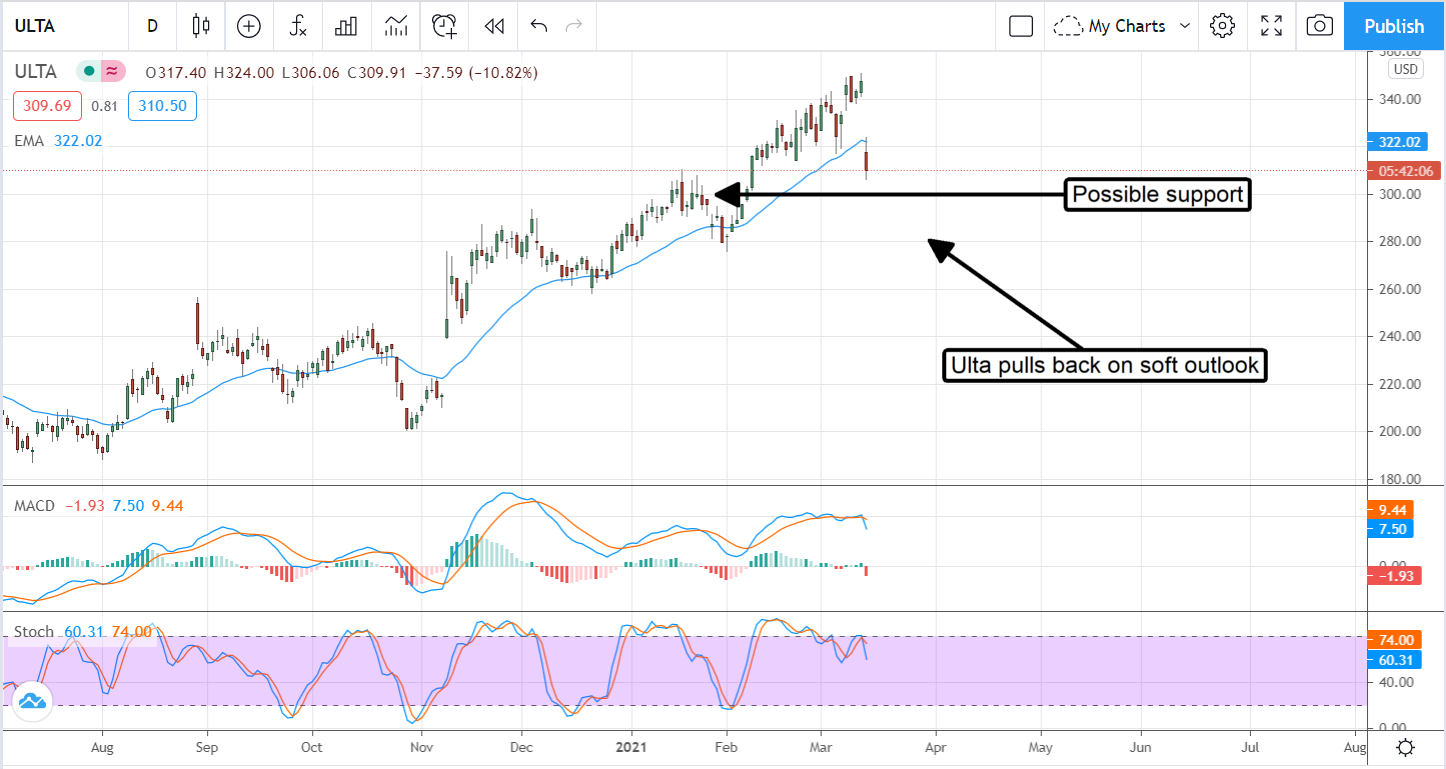Enter fullscreen mode
1446x769 pixels.
(x=1271, y=26)
